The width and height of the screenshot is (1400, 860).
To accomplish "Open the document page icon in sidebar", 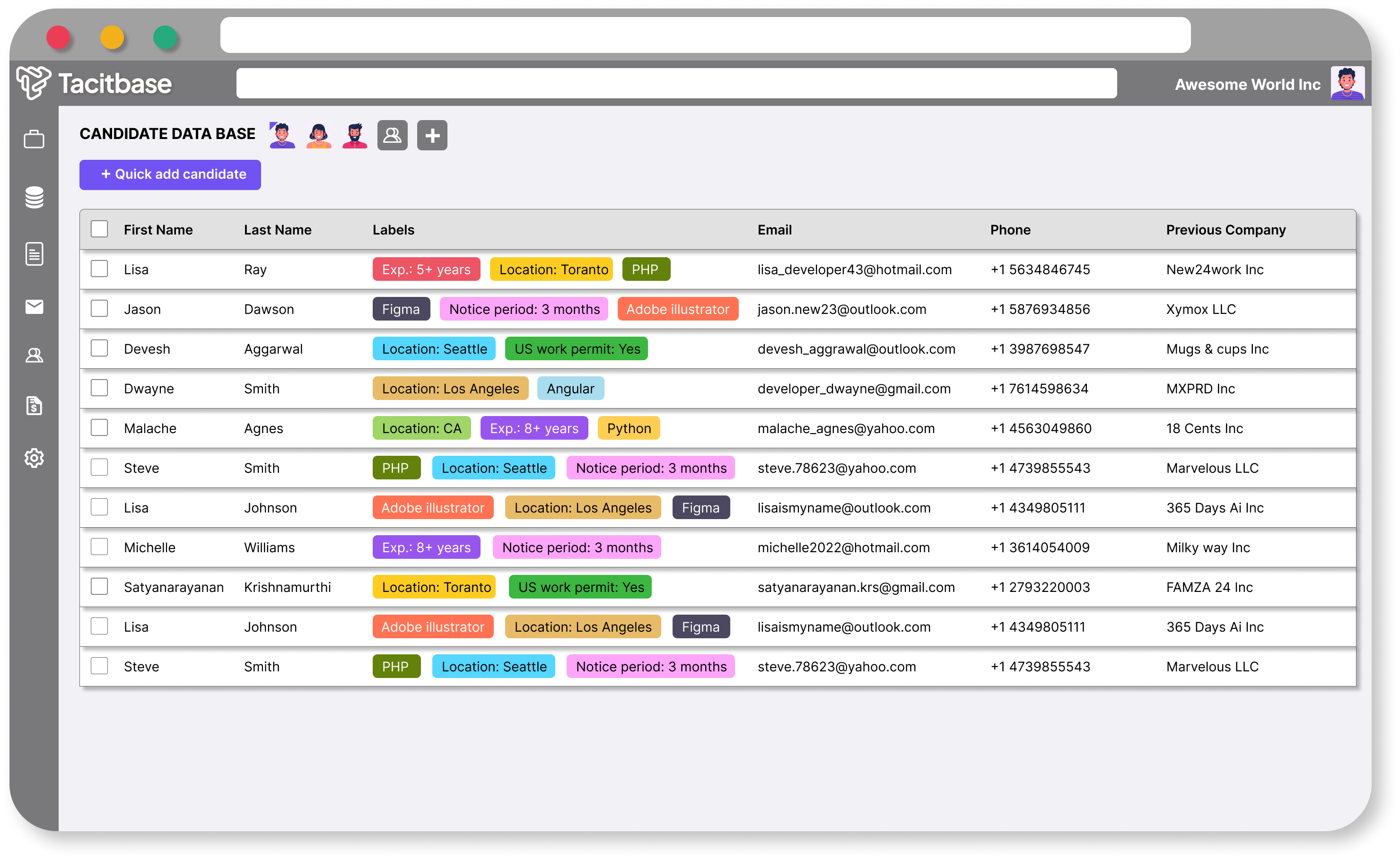I will pyautogui.click(x=34, y=254).
